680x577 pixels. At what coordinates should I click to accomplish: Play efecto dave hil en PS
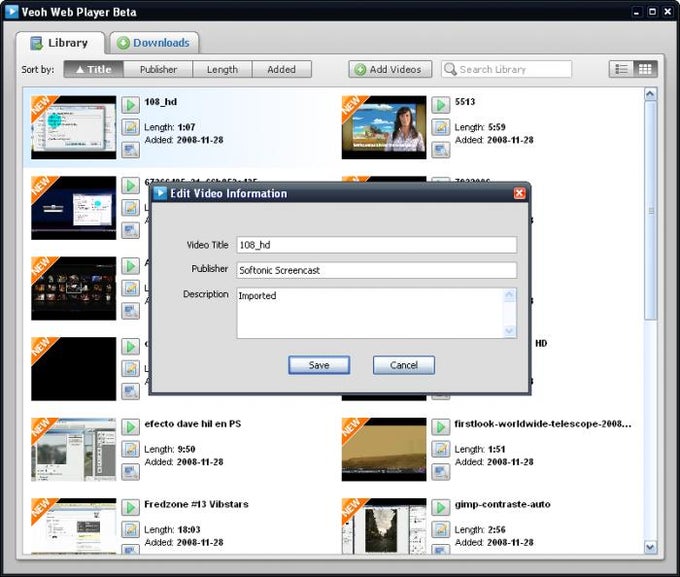pyautogui.click(x=131, y=427)
